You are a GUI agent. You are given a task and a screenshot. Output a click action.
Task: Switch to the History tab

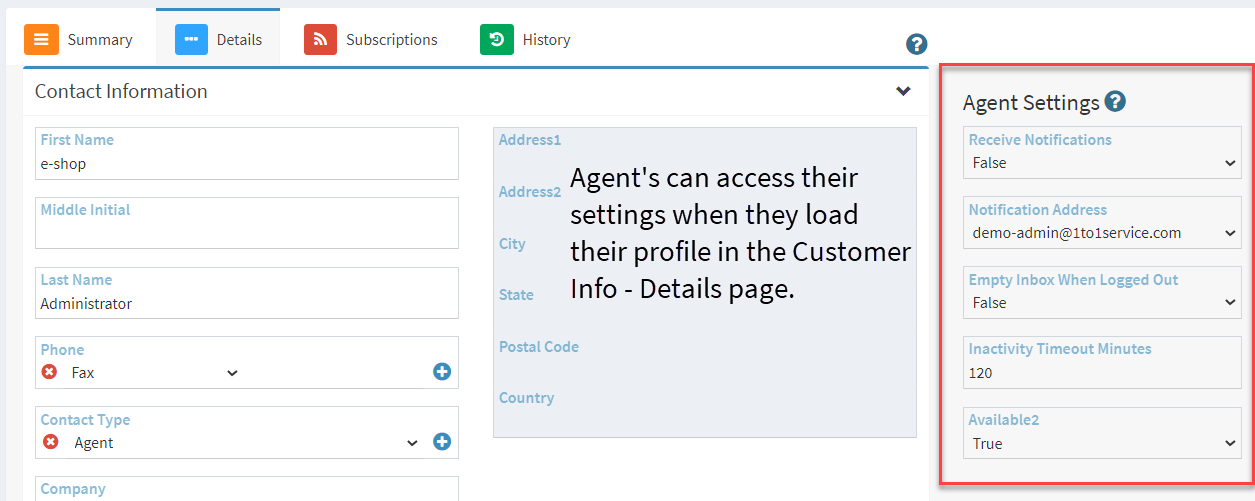[525, 39]
